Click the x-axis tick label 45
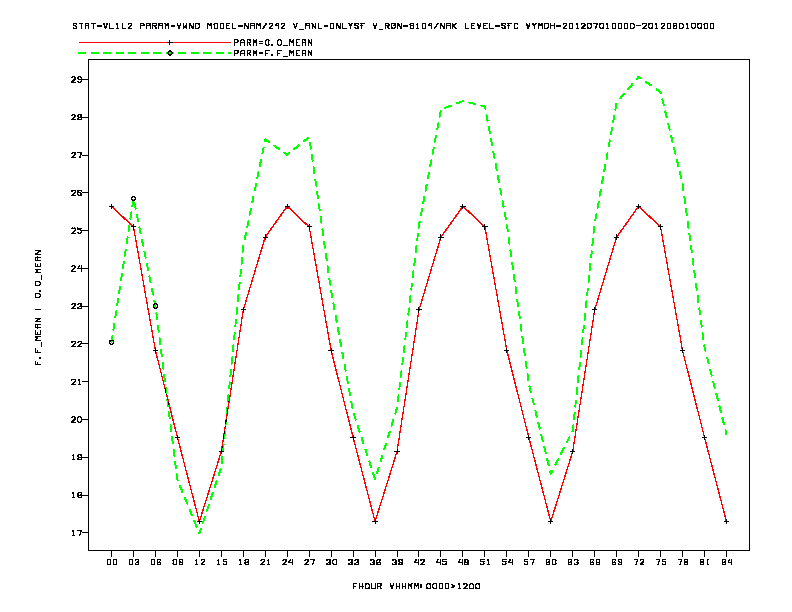 point(441,562)
